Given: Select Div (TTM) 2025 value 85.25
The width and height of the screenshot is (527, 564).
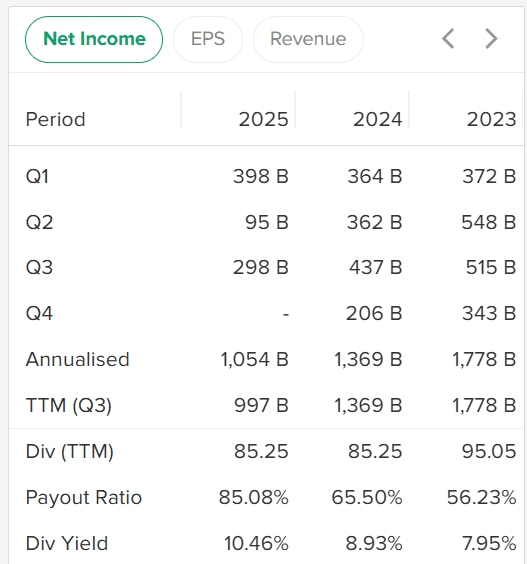Looking at the screenshot, I should coord(261,451).
